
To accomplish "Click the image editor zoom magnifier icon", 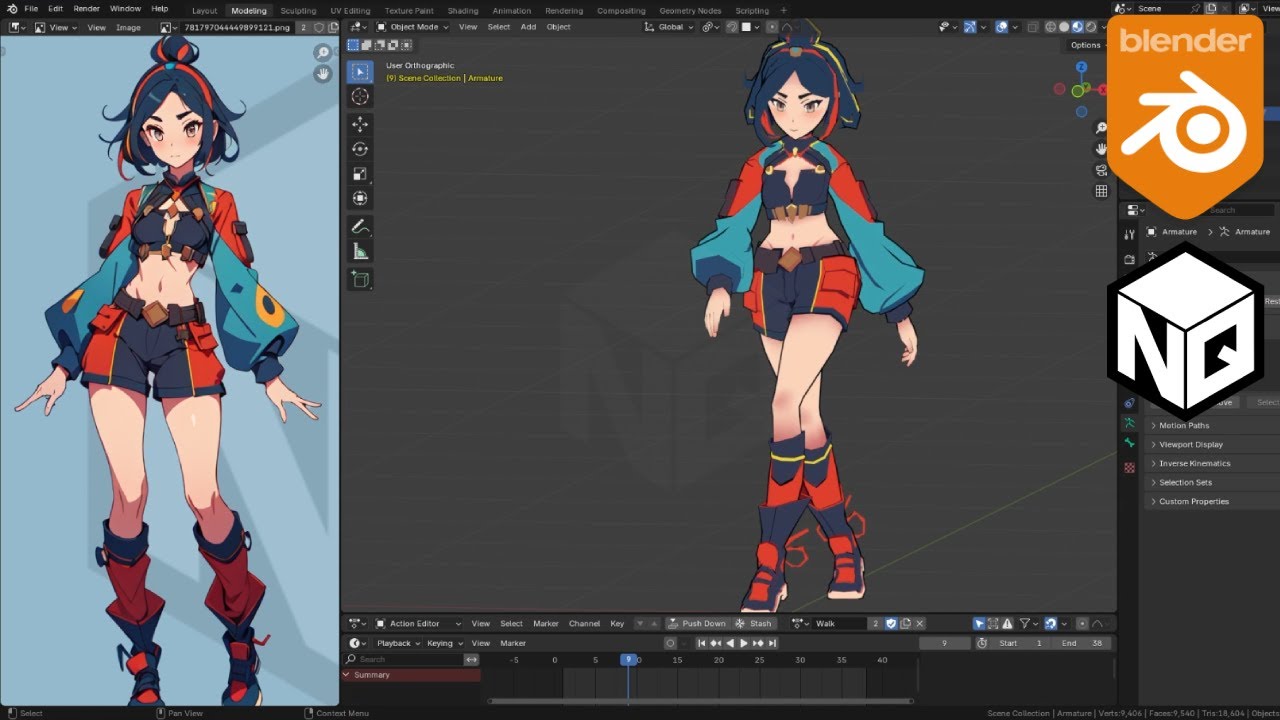I will 322,53.
